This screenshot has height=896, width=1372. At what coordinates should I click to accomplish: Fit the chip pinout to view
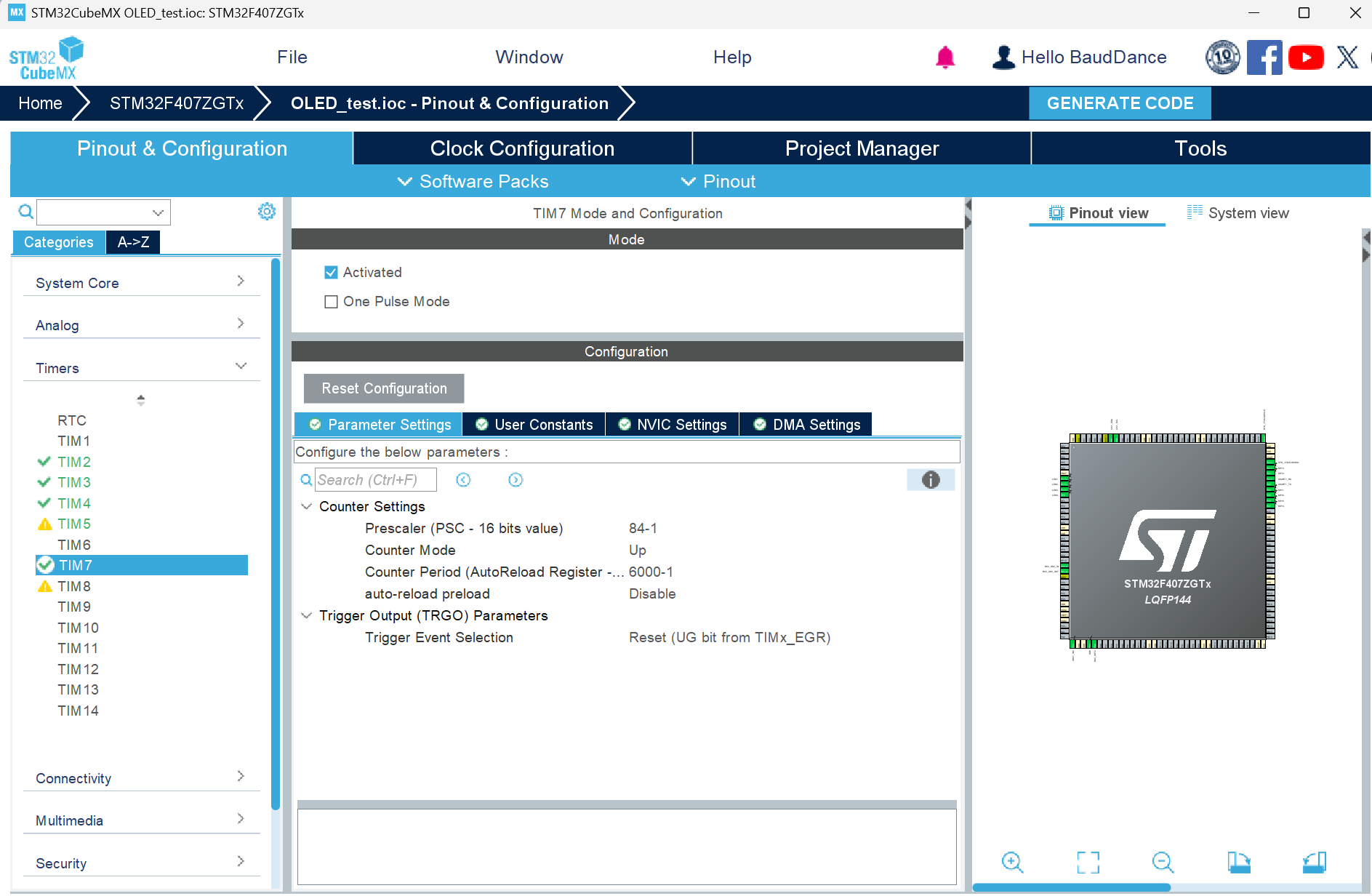(1088, 863)
